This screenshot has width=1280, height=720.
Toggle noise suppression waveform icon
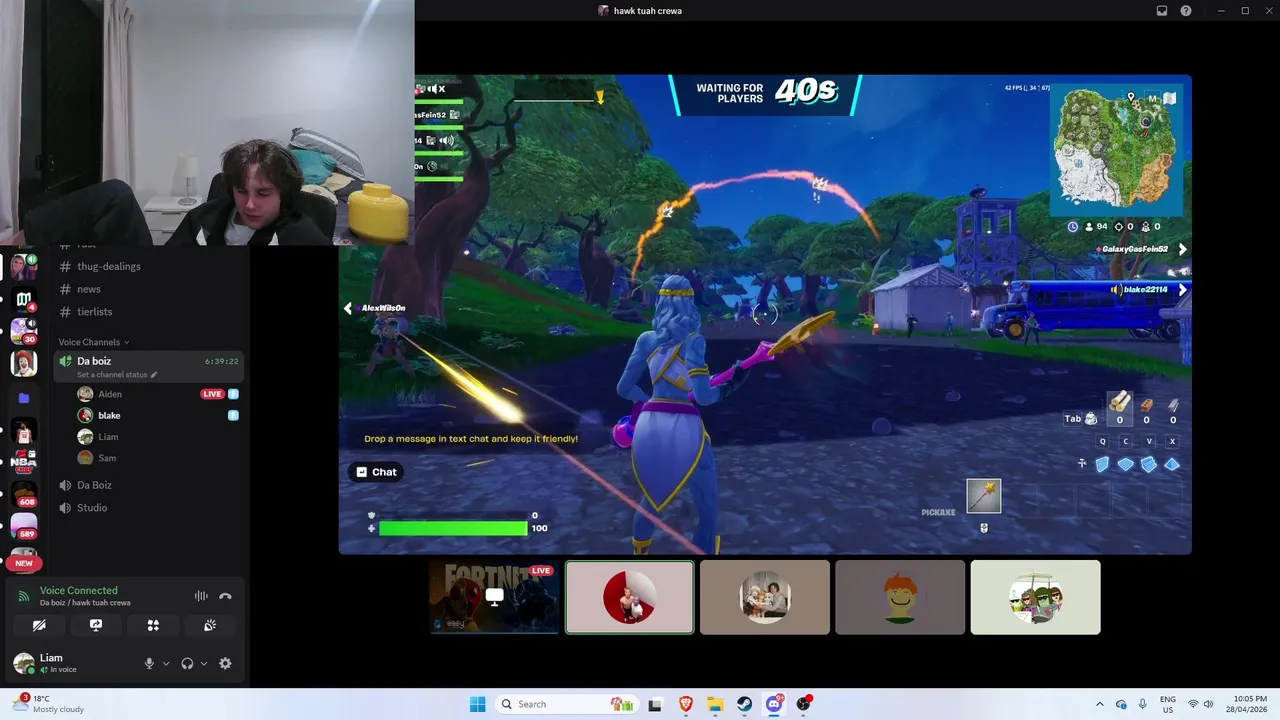[x=201, y=596]
